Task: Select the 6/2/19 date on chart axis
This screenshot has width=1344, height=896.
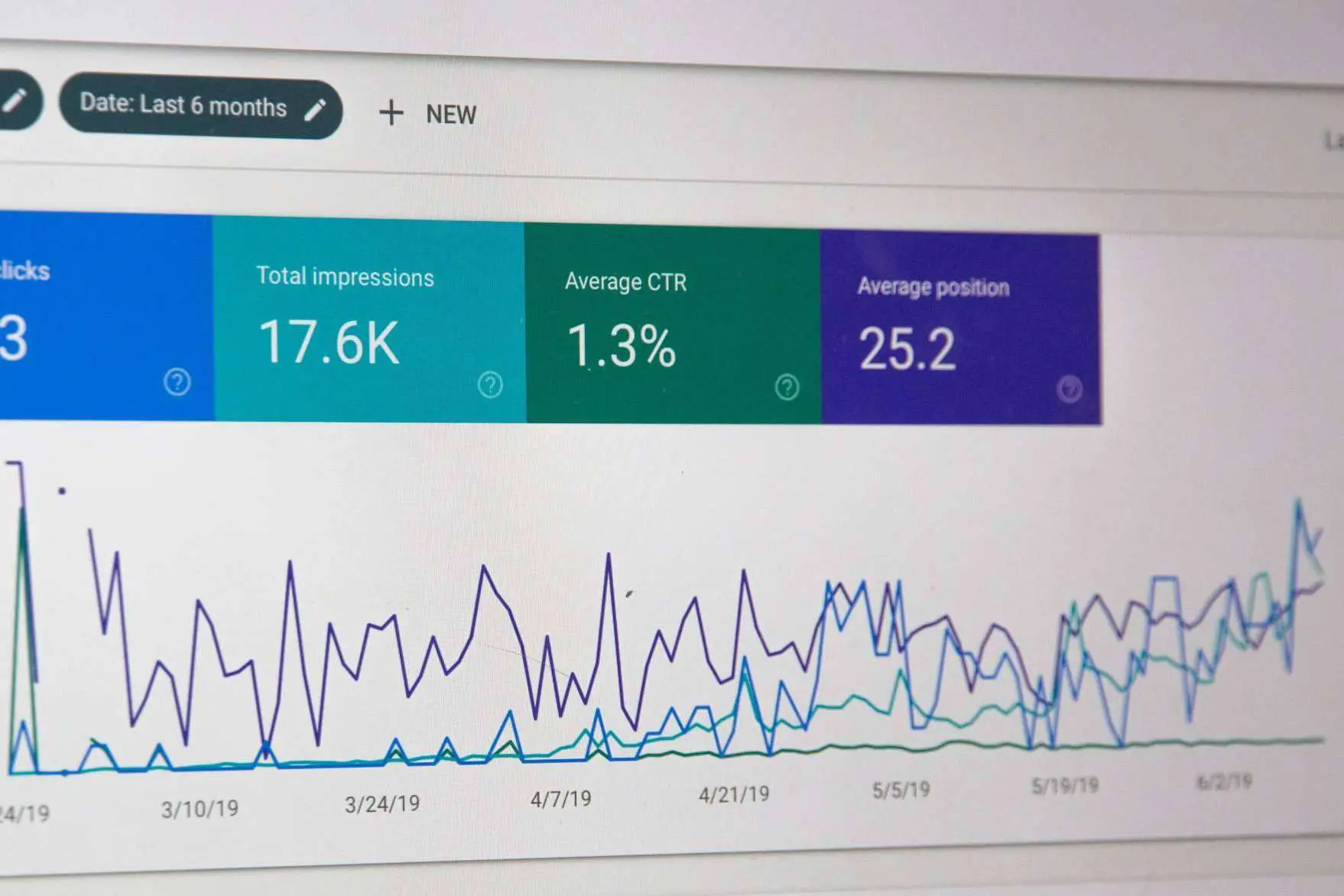Action: [1224, 782]
